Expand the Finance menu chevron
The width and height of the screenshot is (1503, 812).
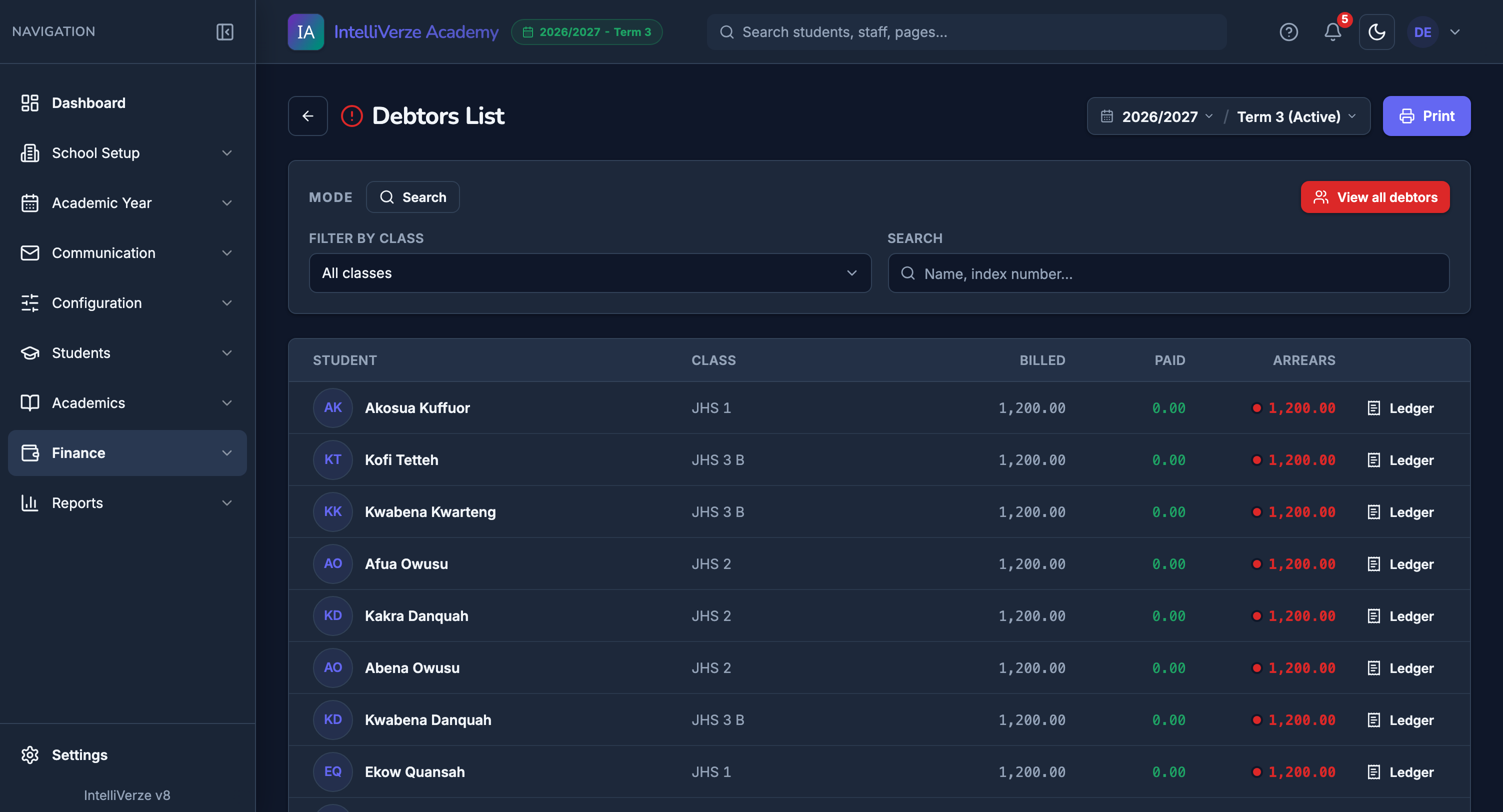click(x=227, y=453)
